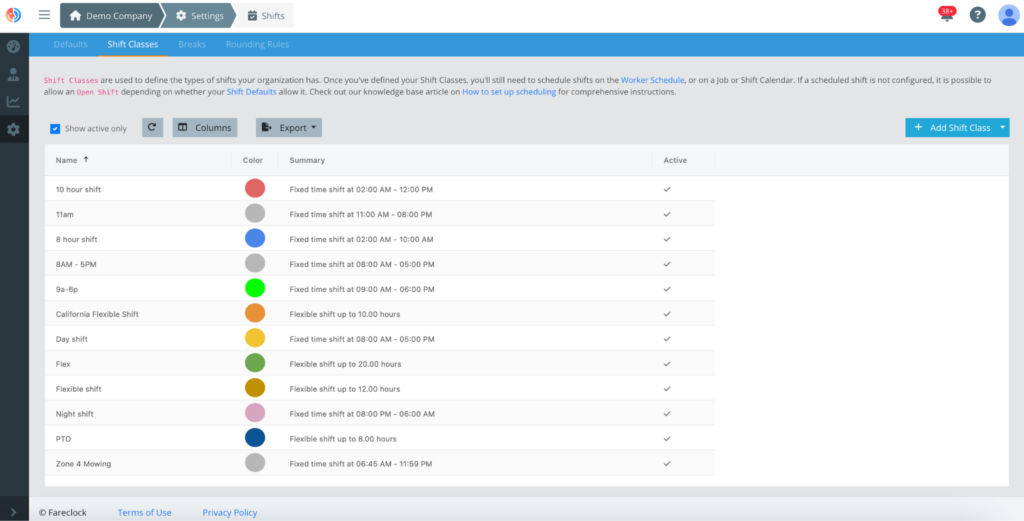This screenshot has height=521, width=1024.
Task: Open the reports chart icon in sidebar
Action: [x=14, y=102]
